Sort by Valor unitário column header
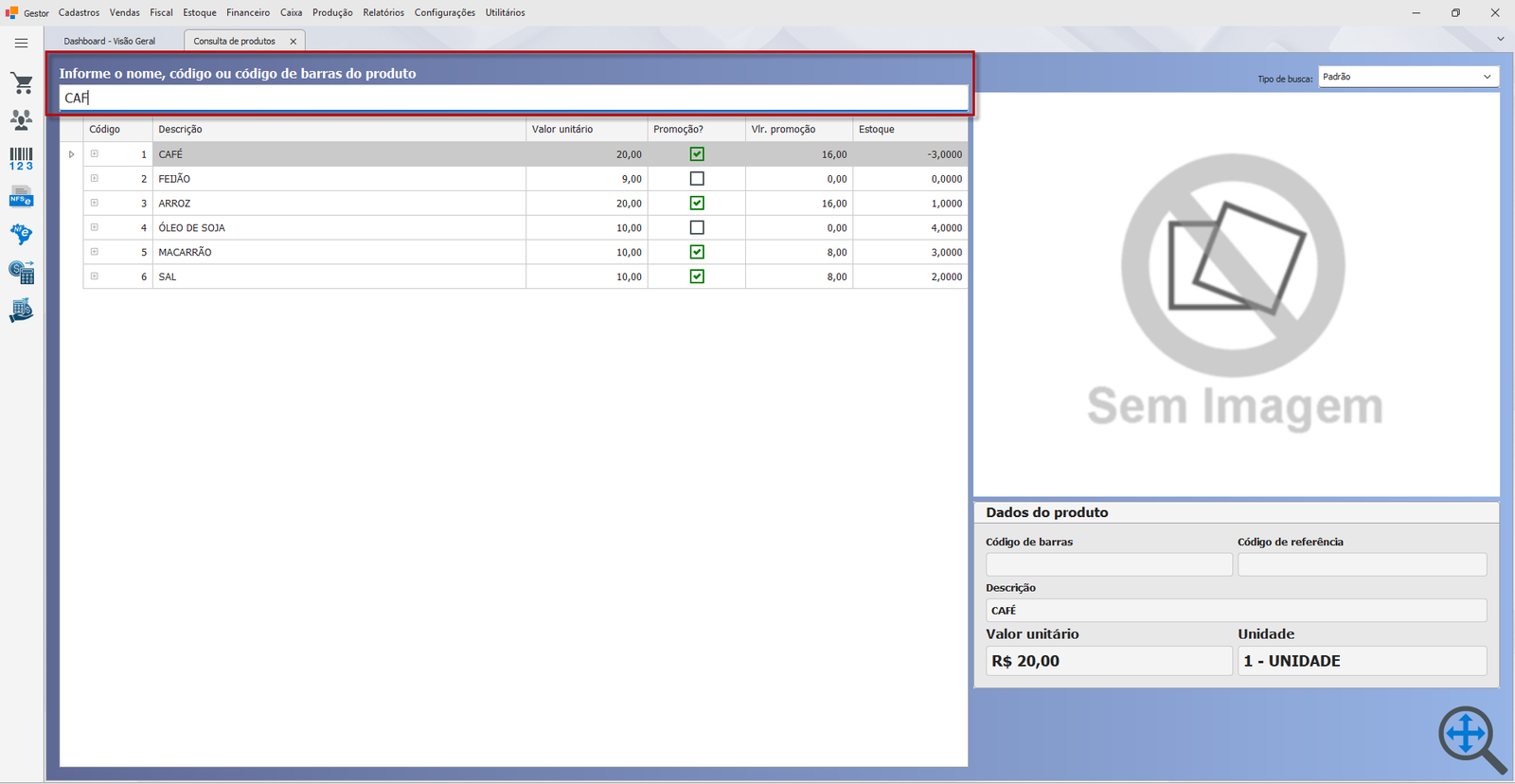Viewport: 1515px width, 784px height. (x=587, y=130)
